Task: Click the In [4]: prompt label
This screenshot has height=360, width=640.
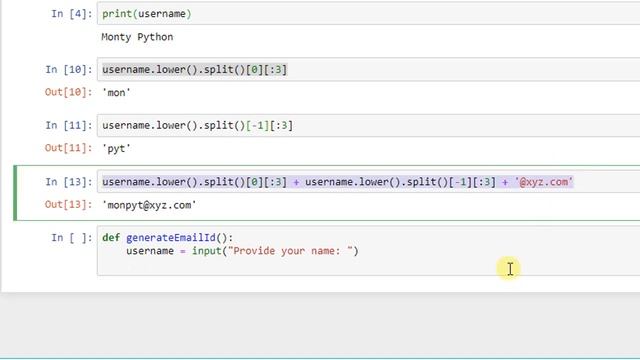Action: click(72, 14)
